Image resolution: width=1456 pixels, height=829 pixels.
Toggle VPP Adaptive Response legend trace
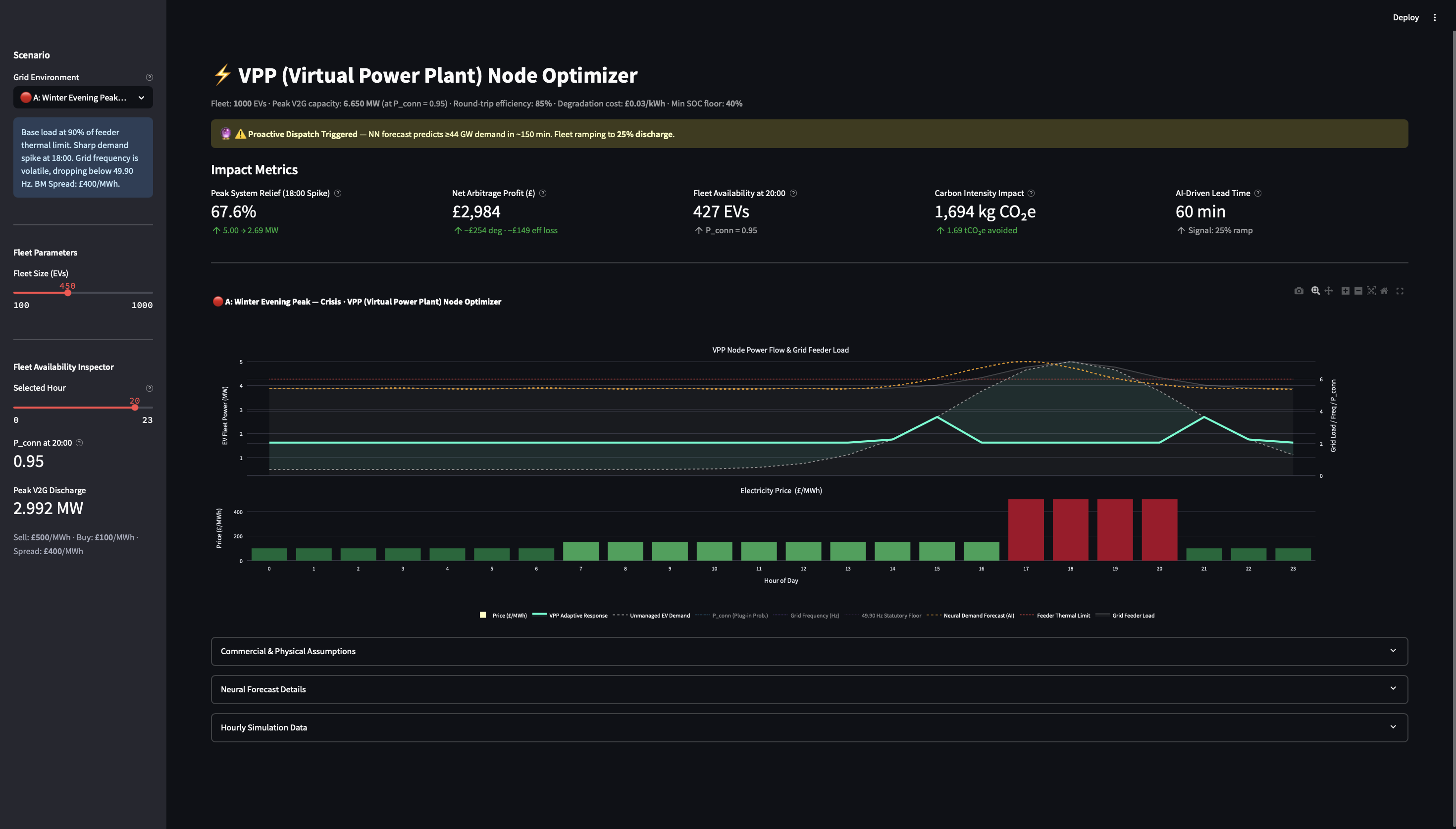570,616
